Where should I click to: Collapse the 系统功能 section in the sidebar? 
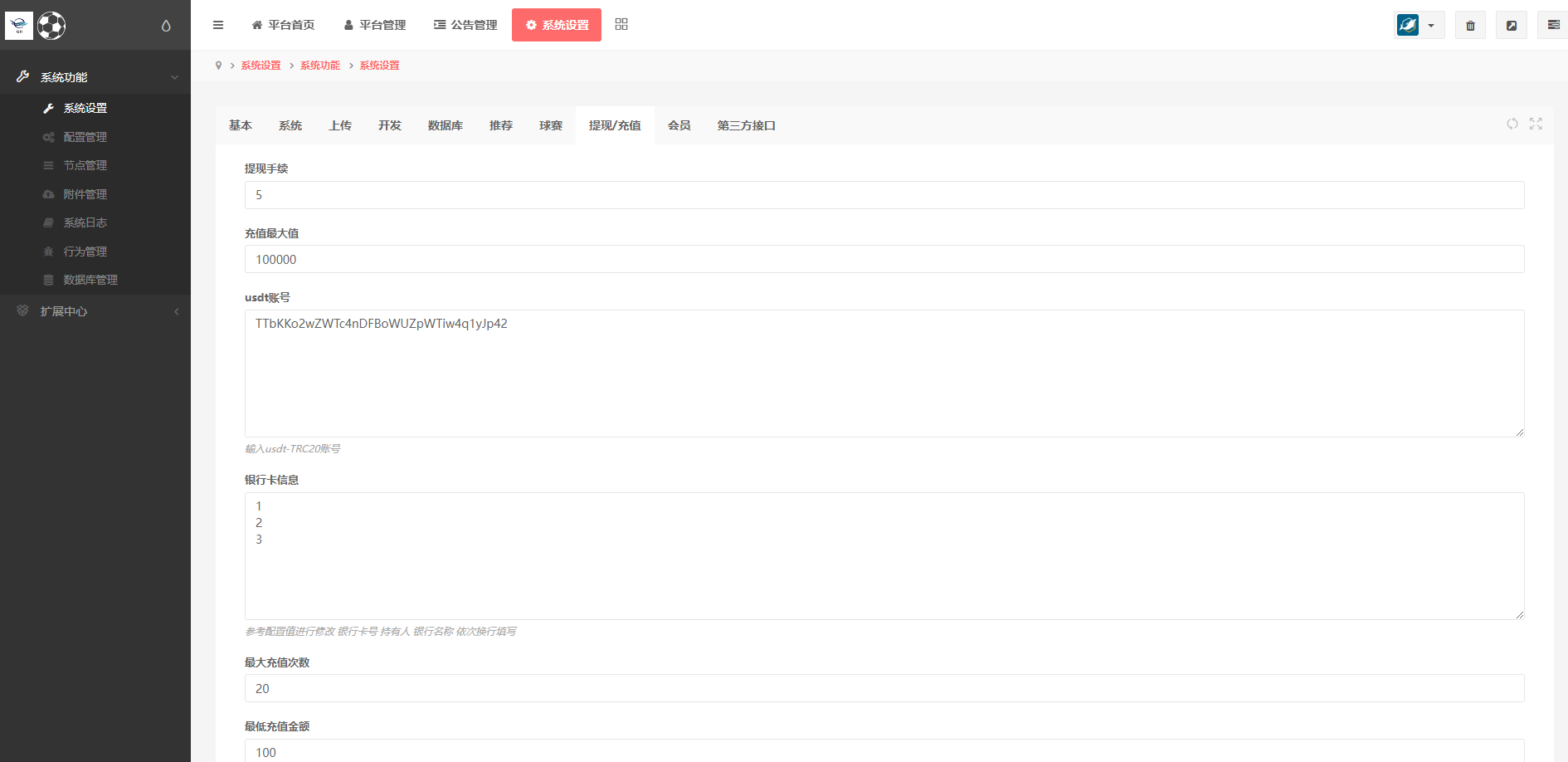174,76
